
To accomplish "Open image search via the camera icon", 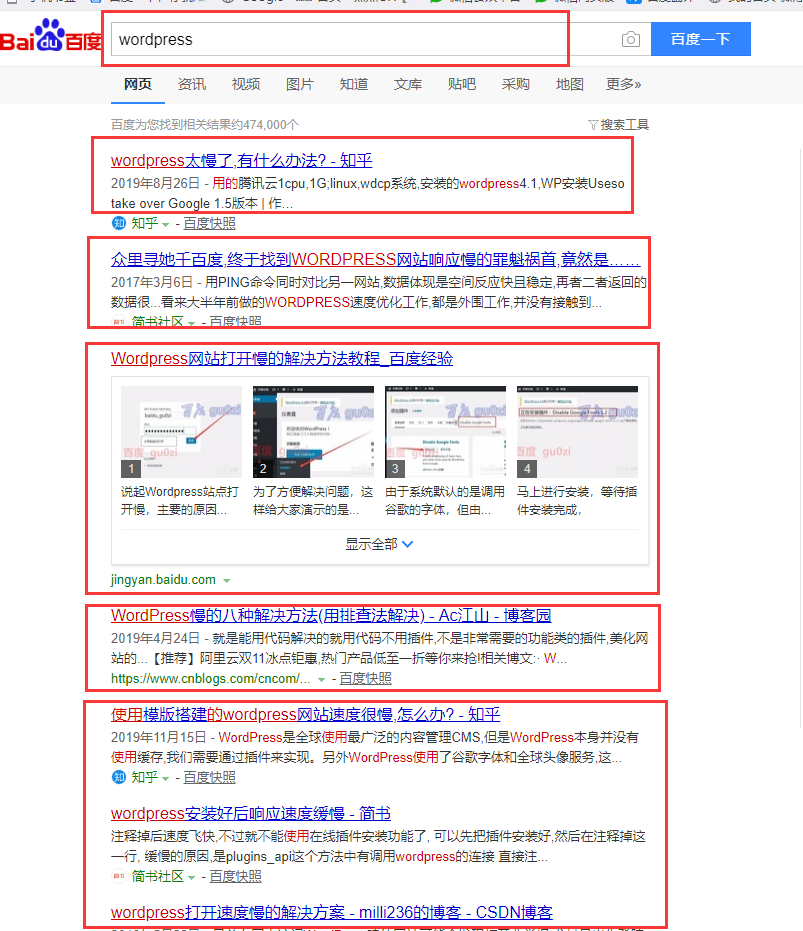I will point(631,38).
